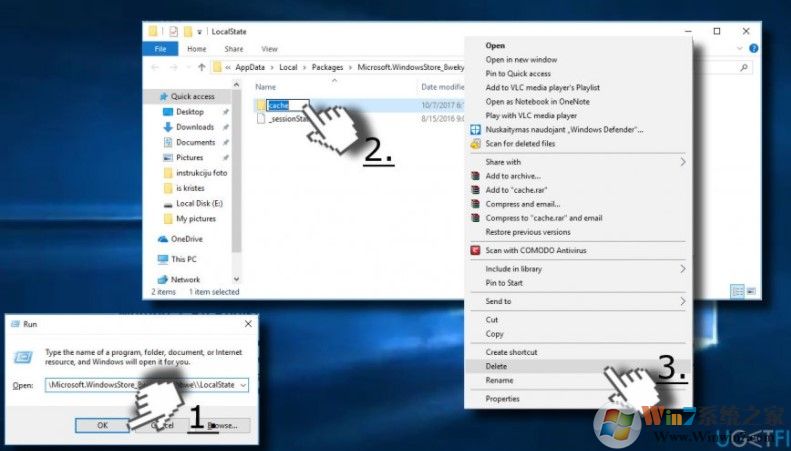Choose Cut in context menu

point(491,320)
